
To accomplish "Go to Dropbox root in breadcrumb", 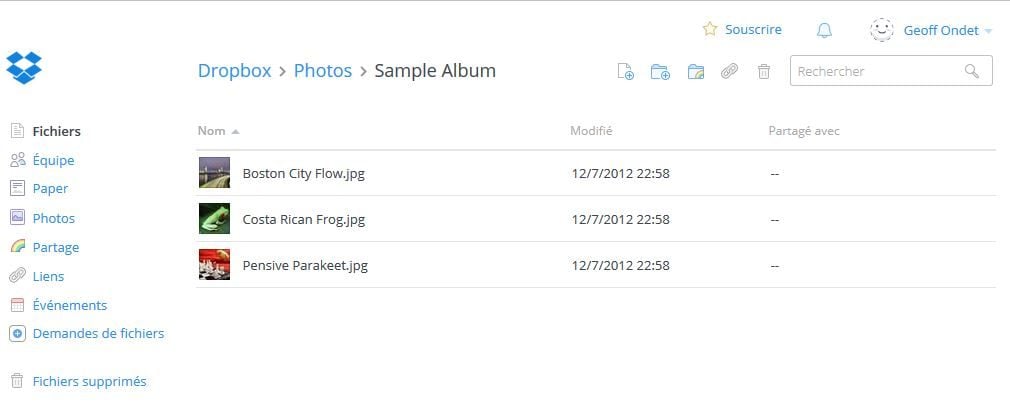I will point(235,71).
